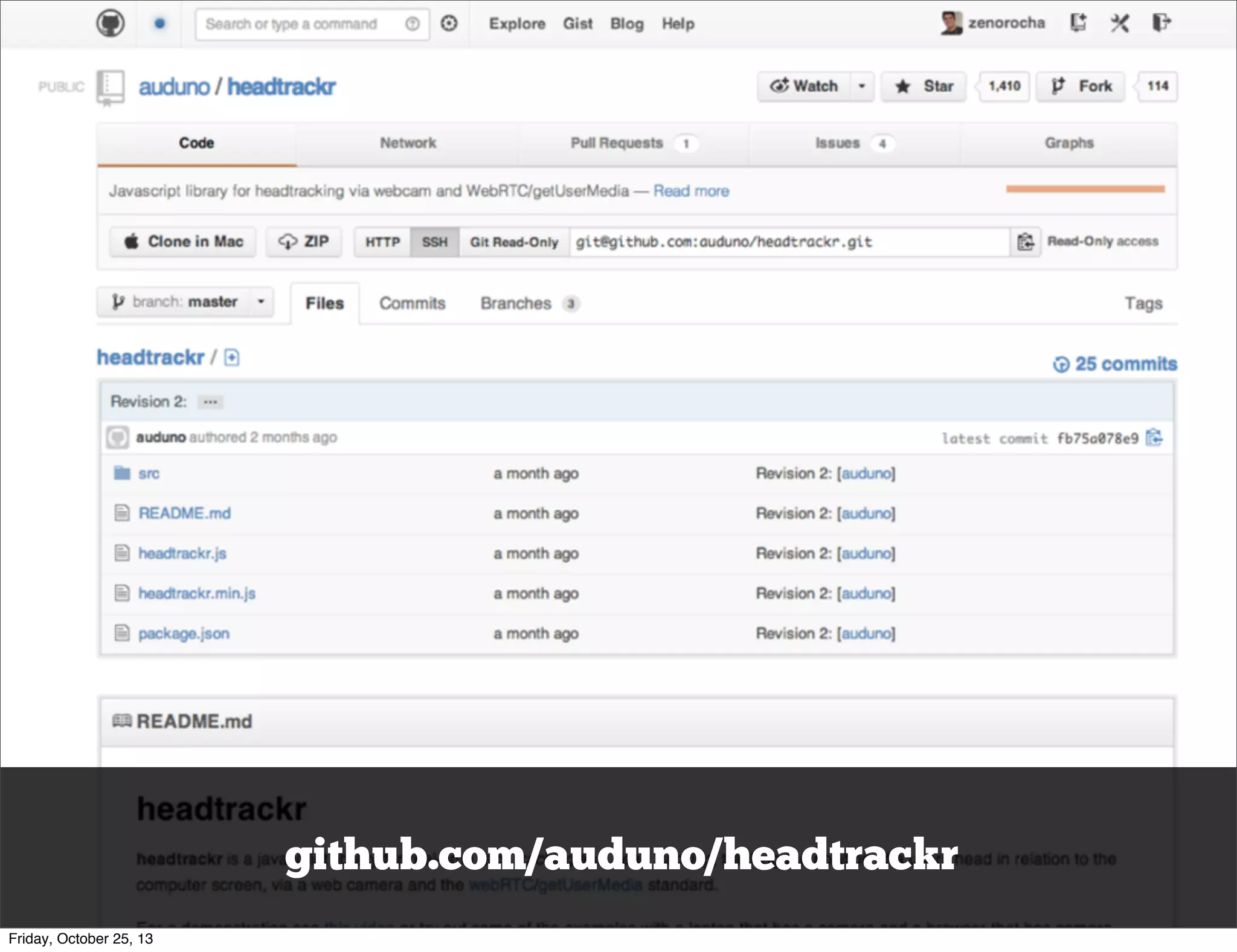Select the Files tab
The height and width of the screenshot is (952, 1237).
(x=325, y=303)
